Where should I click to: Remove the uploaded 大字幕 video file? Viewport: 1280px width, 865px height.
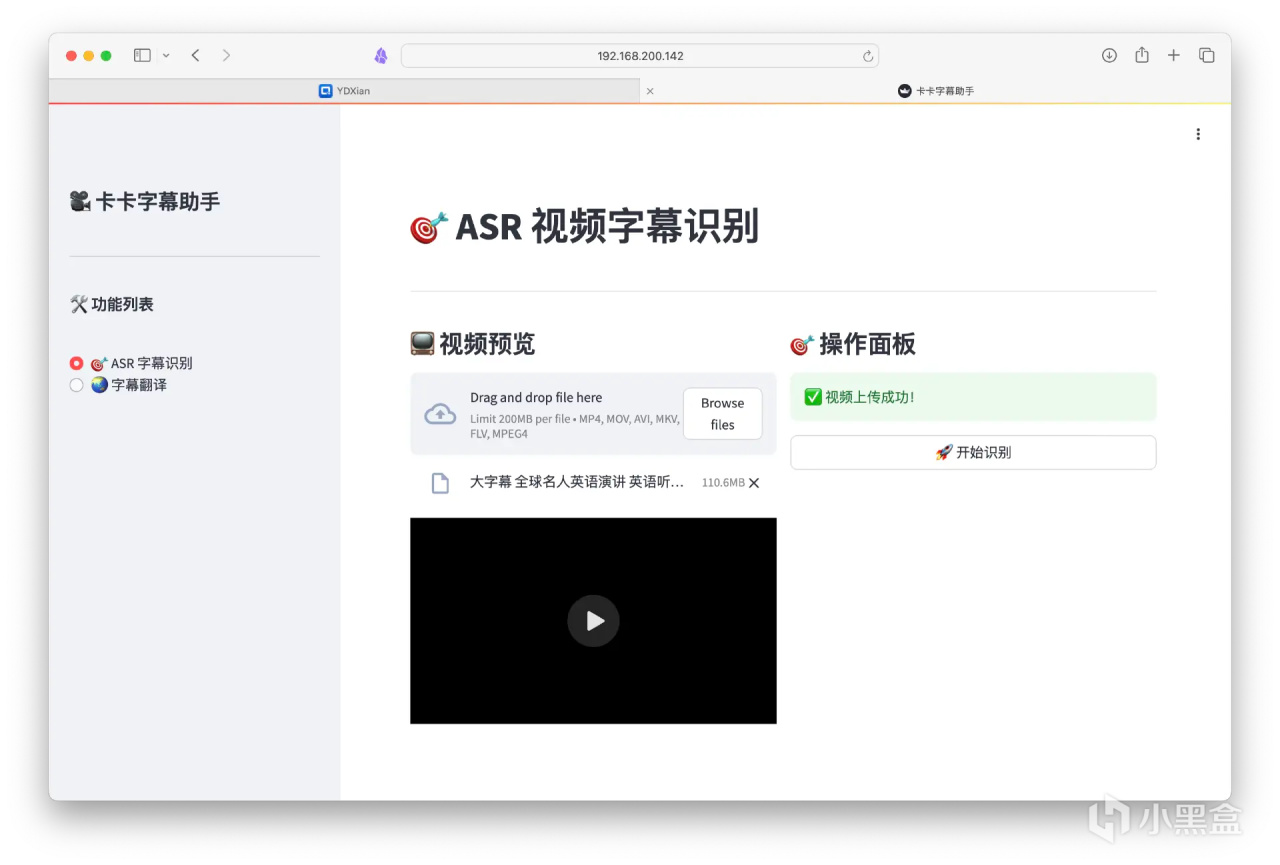tap(754, 483)
